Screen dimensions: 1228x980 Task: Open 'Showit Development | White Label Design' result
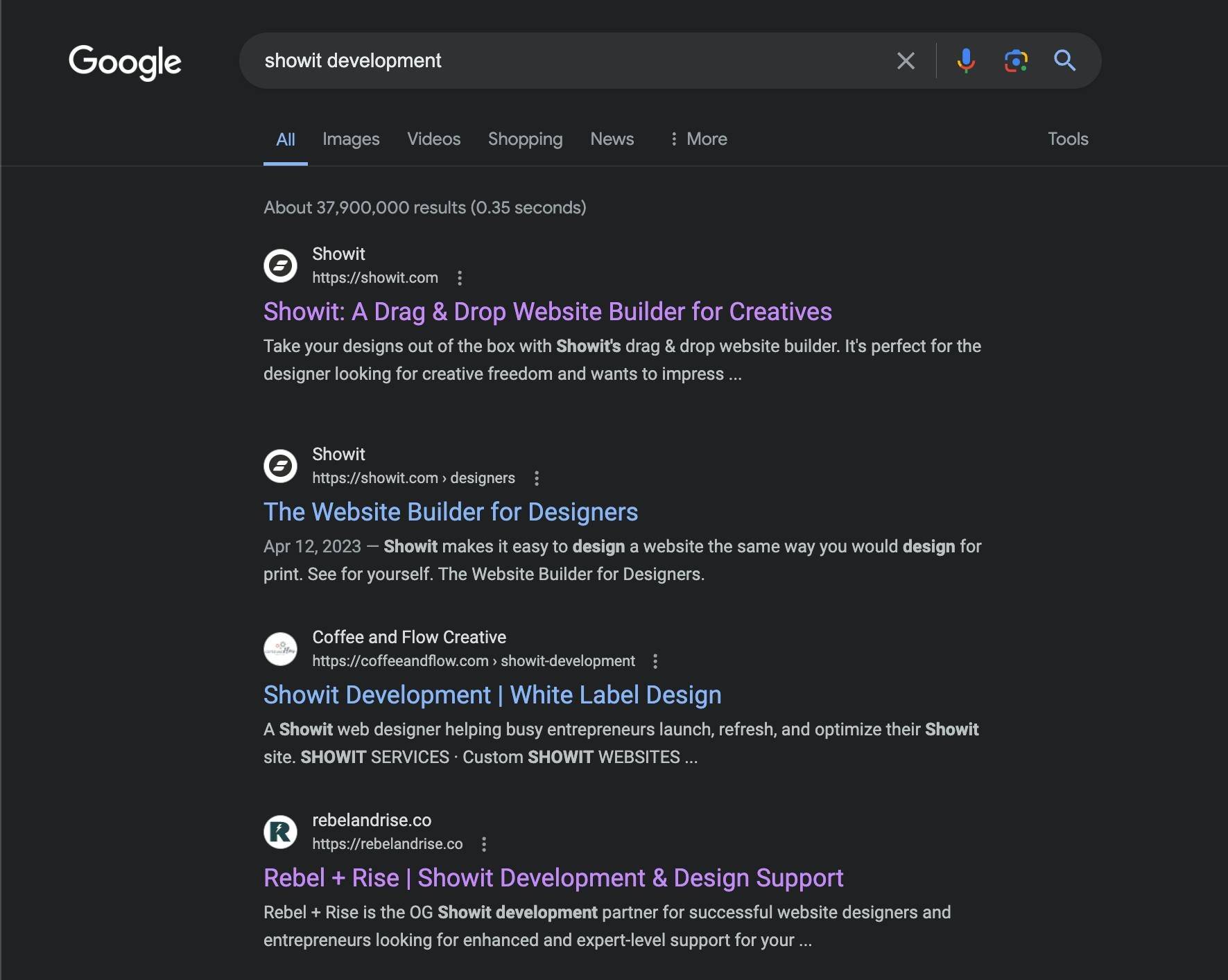(492, 695)
